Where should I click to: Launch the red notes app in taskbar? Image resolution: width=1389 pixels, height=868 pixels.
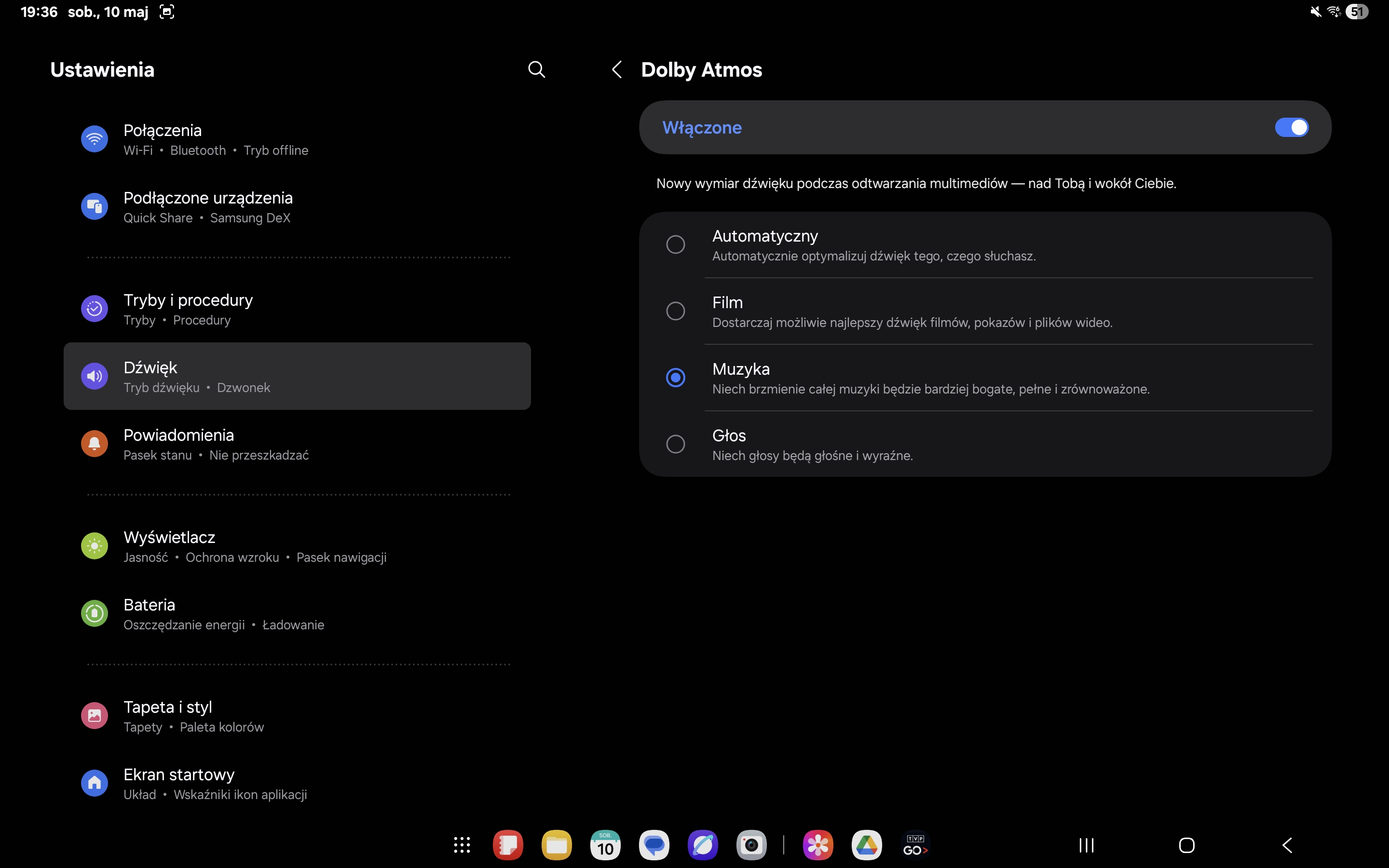pos(508,845)
